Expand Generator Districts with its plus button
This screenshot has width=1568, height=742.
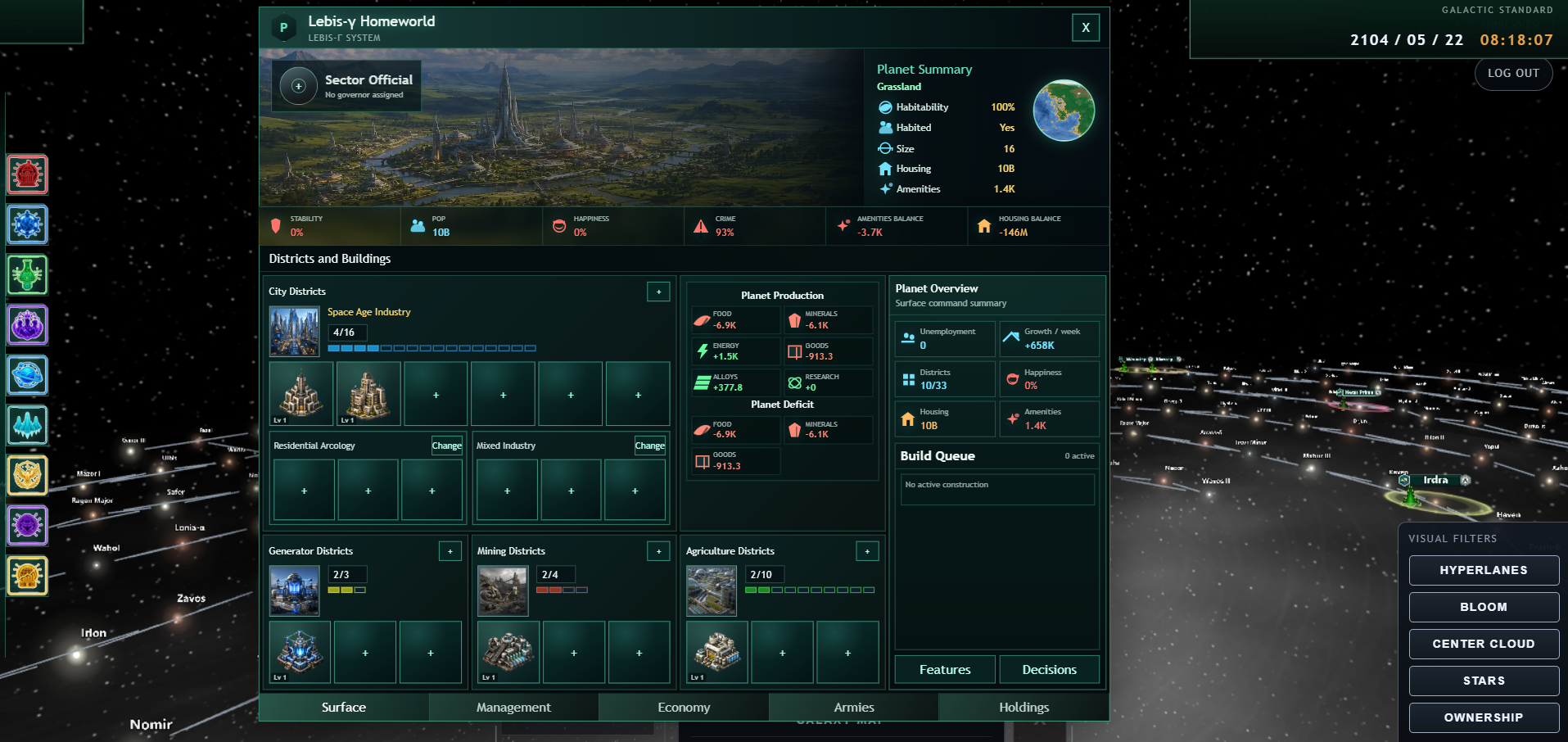450,551
